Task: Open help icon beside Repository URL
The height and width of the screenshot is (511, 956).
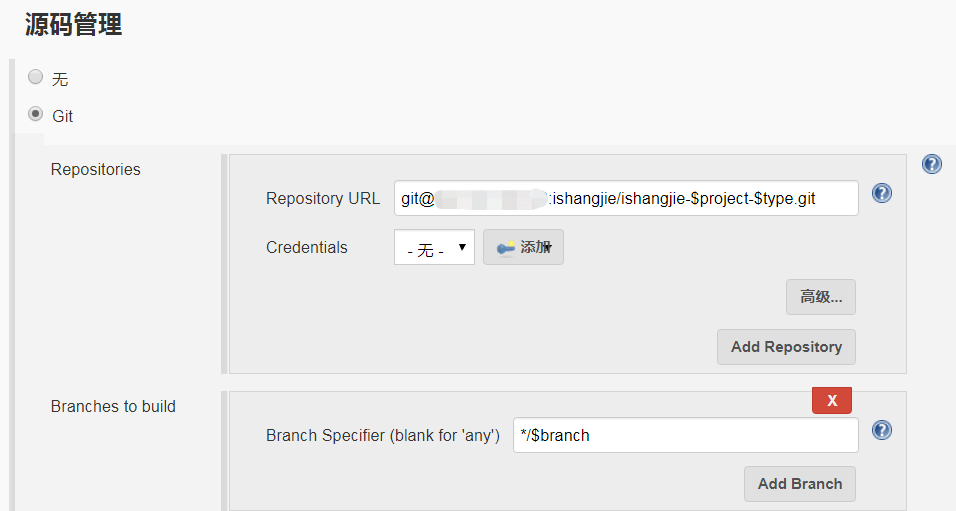Action: 882,193
